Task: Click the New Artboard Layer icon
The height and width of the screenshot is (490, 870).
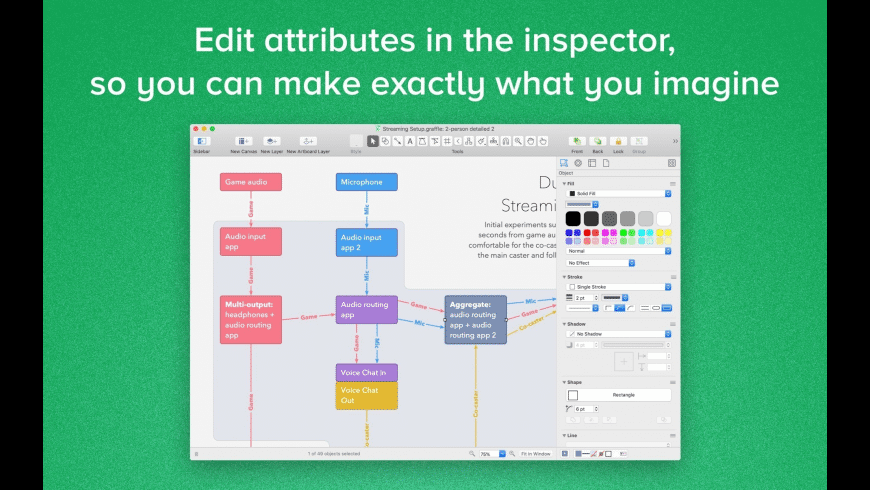Action: click(x=308, y=142)
